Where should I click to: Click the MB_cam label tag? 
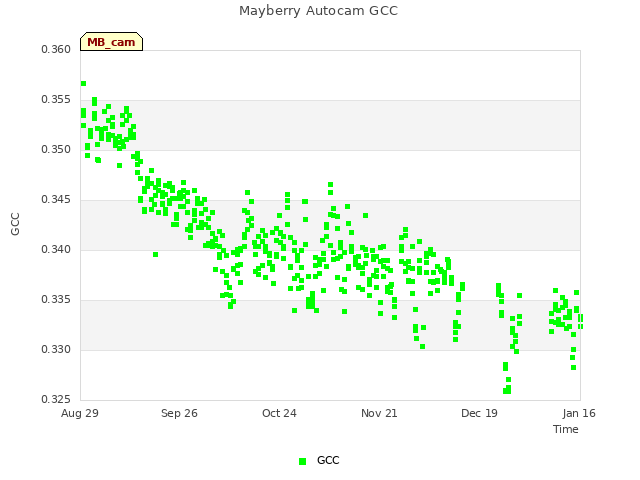click(111, 42)
